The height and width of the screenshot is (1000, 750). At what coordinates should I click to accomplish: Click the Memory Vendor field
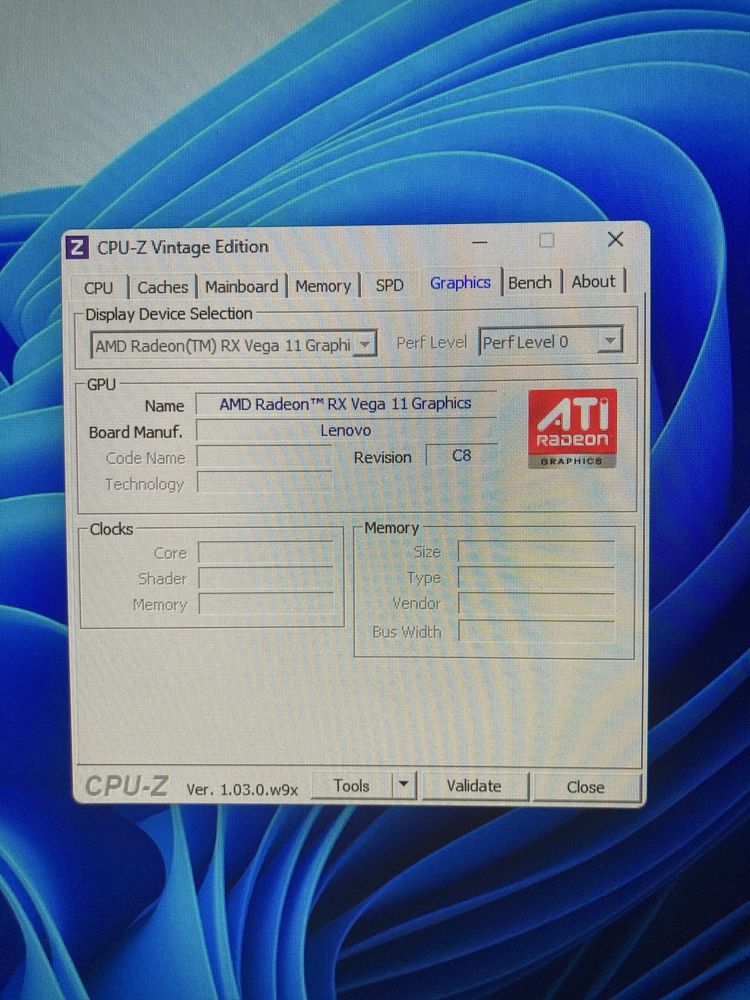(x=536, y=603)
